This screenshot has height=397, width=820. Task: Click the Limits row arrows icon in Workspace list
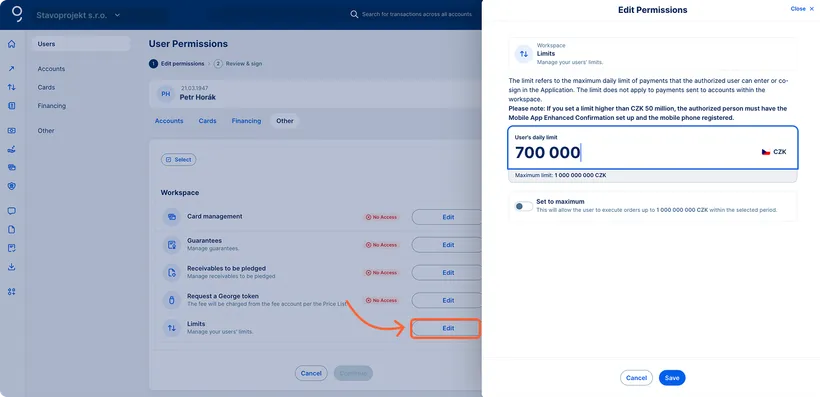click(171, 328)
